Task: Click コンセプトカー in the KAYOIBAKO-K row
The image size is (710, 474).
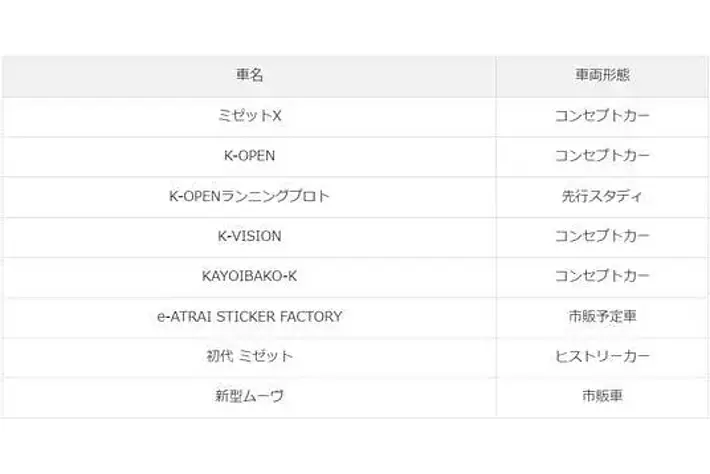Action: click(x=602, y=276)
